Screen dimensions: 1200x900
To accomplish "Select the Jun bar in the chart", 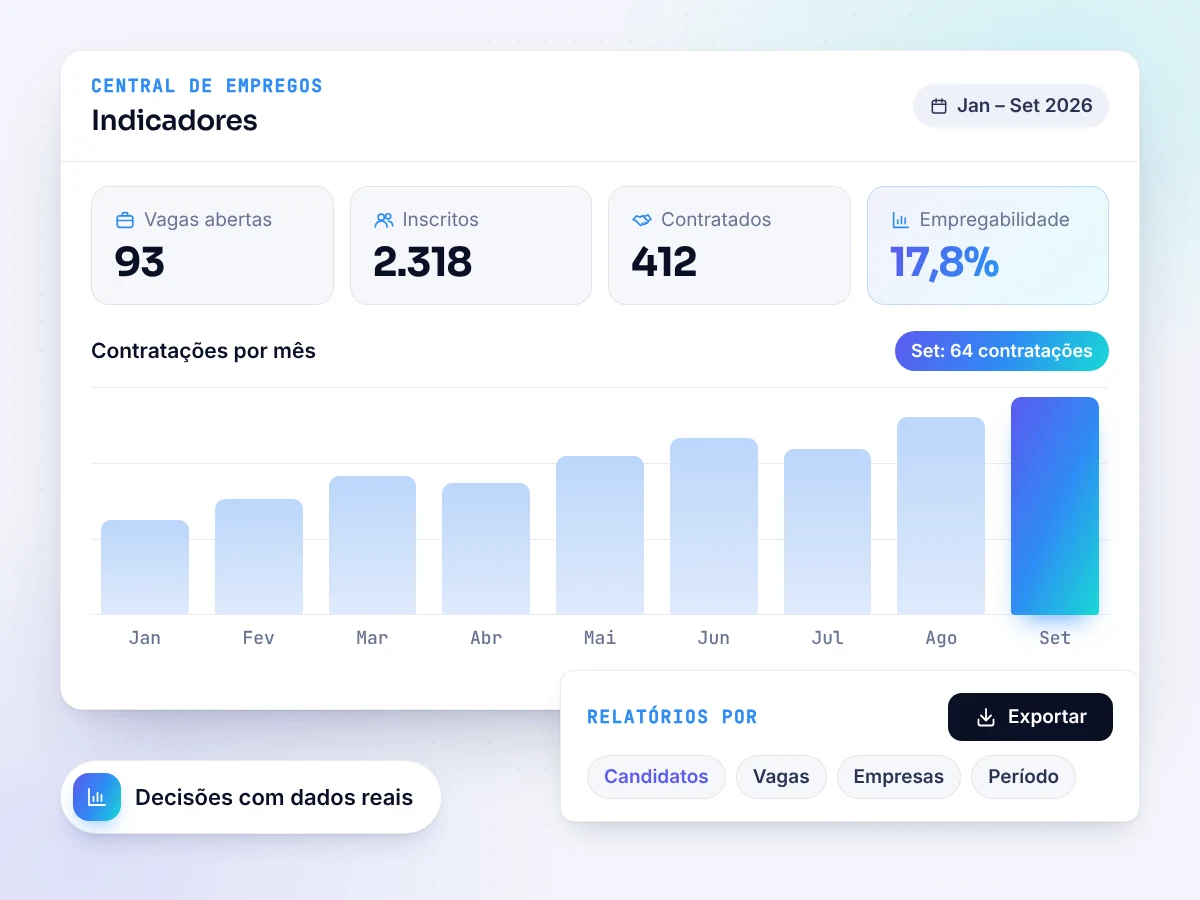I will point(714,526).
